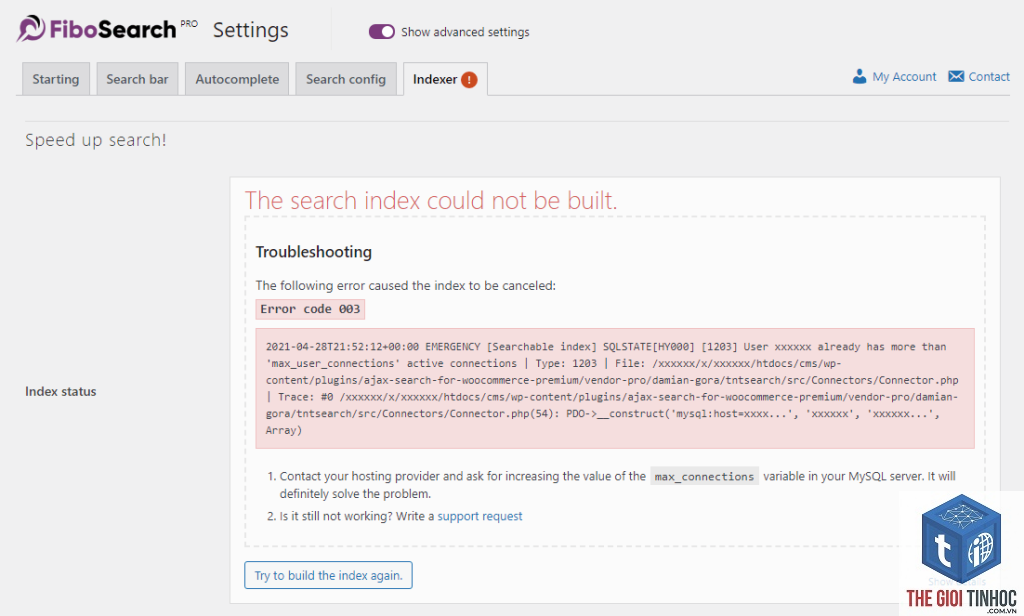Click the Contact envelope icon
The width and height of the screenshot is (1024, 616).
click(956, 76)
